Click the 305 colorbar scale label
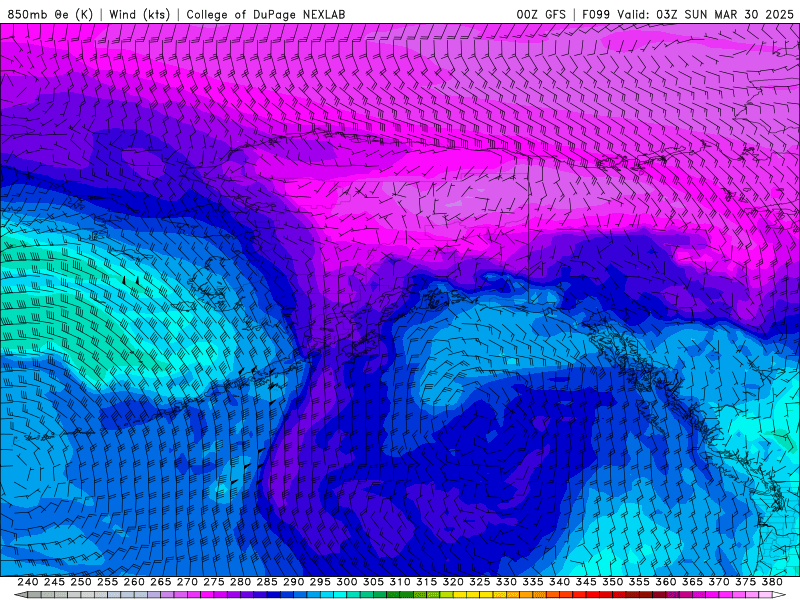This screenshot has width=800, height=600. [x=373, y=582]
